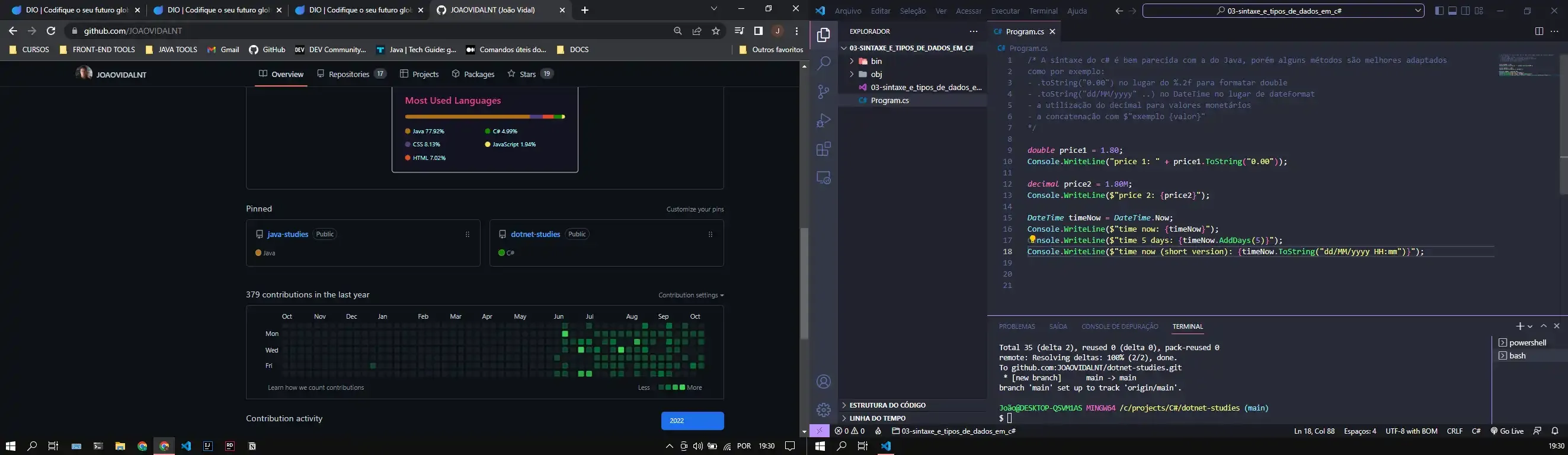Click the GitHub page vertical scrollbar thumb

[x=804, y=283]
